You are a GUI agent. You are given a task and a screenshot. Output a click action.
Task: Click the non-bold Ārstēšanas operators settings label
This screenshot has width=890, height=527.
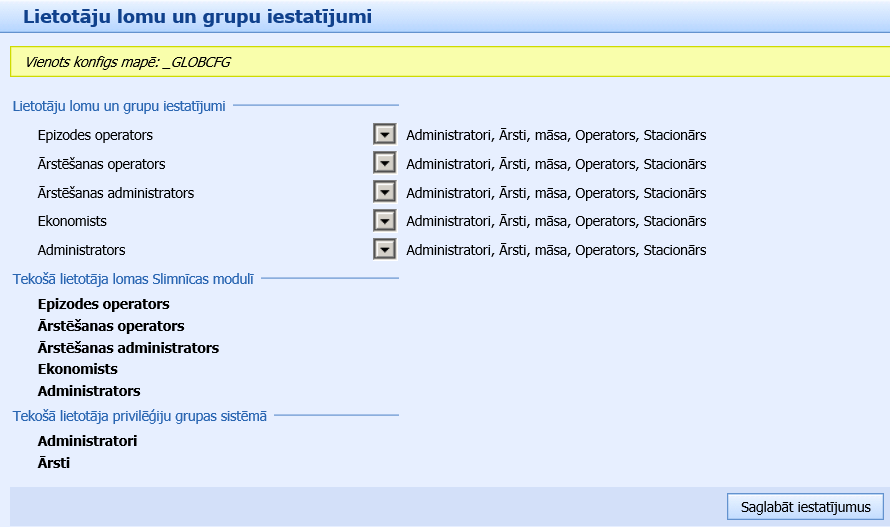(x=101, y=164)
